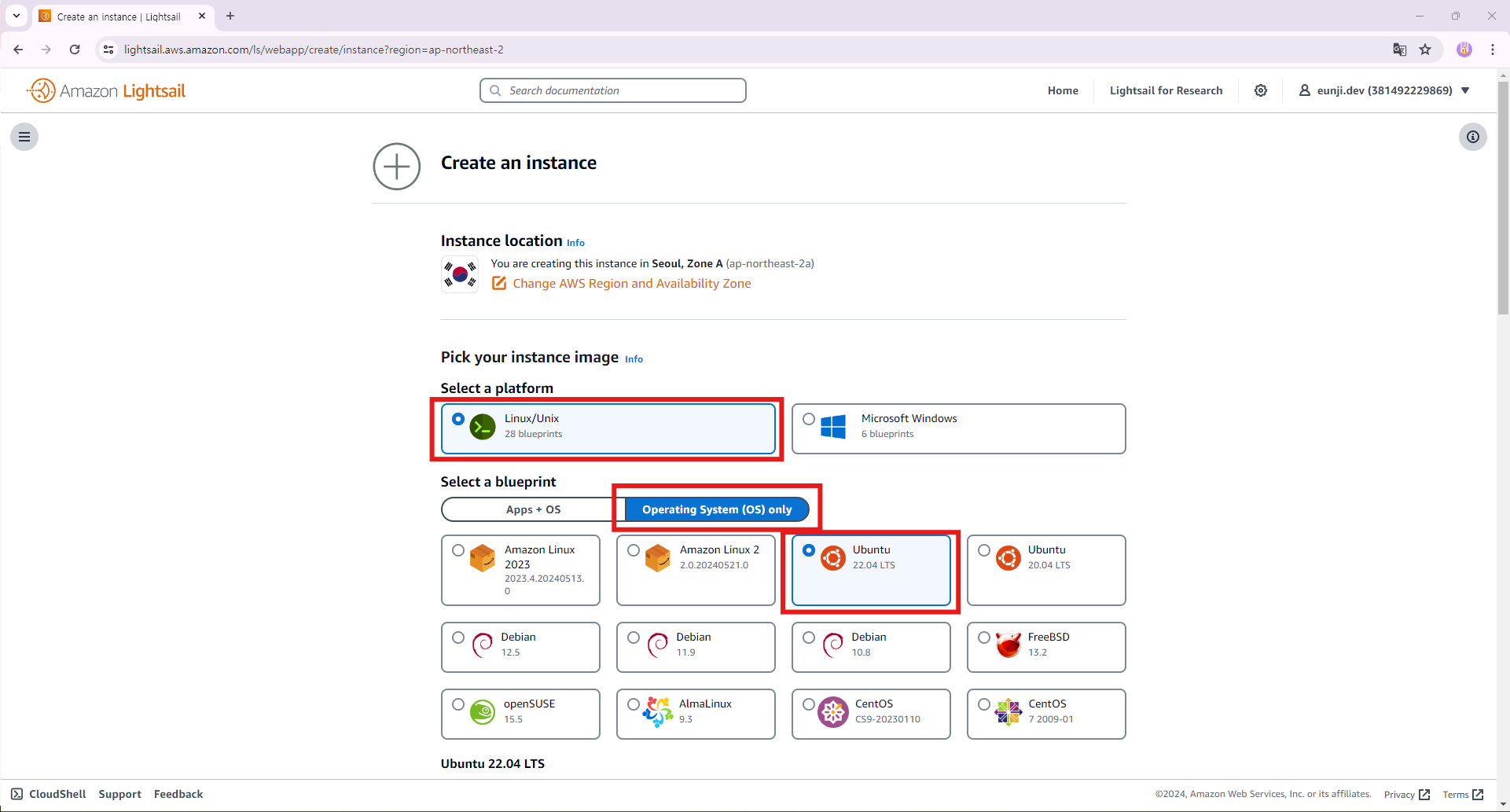Open Chrome's three-dot menu
The height and width of the screenshot is (812, 1510).
click(1493, 50)
